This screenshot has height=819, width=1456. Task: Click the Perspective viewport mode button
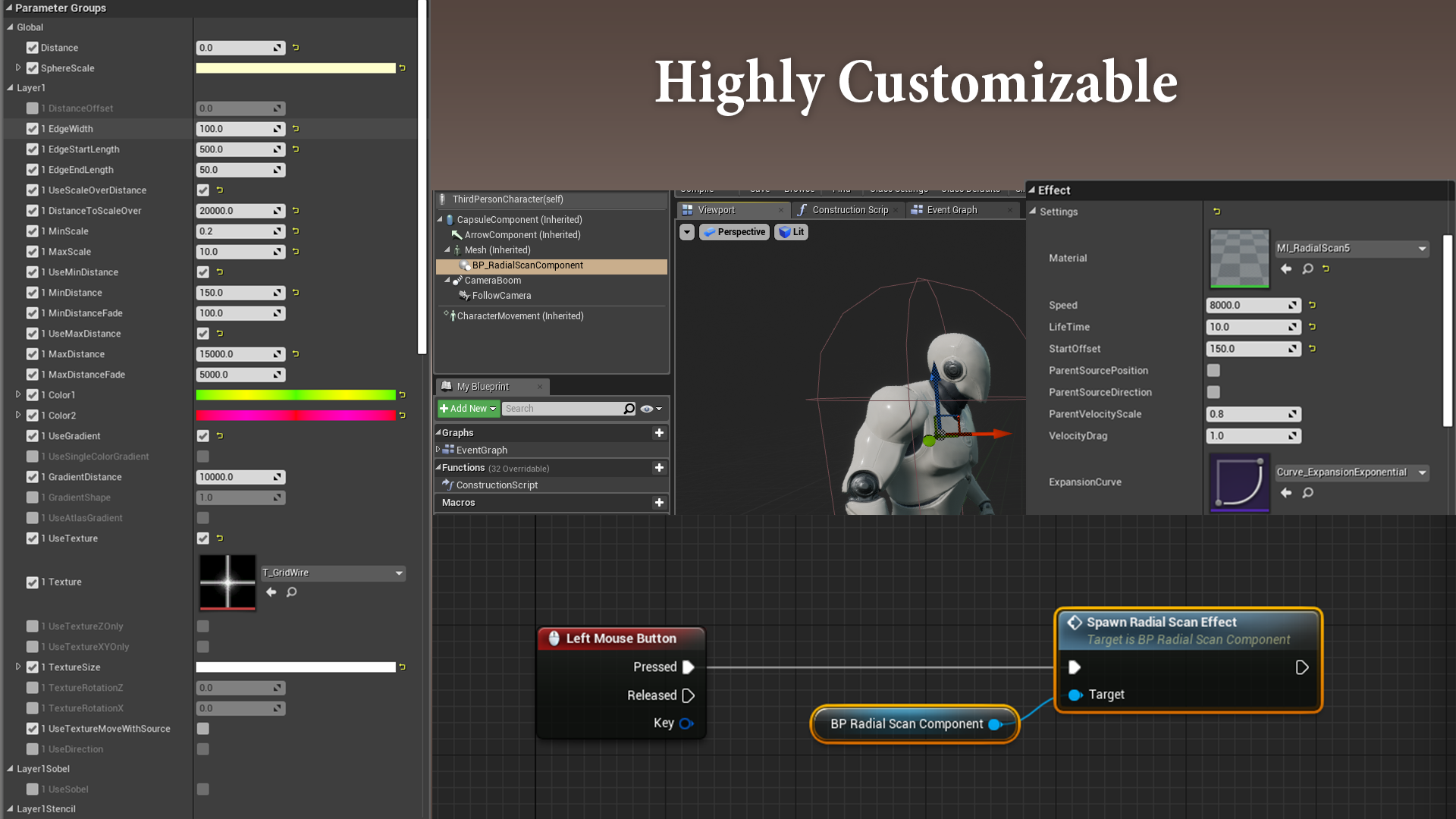(x=736, y=231)
